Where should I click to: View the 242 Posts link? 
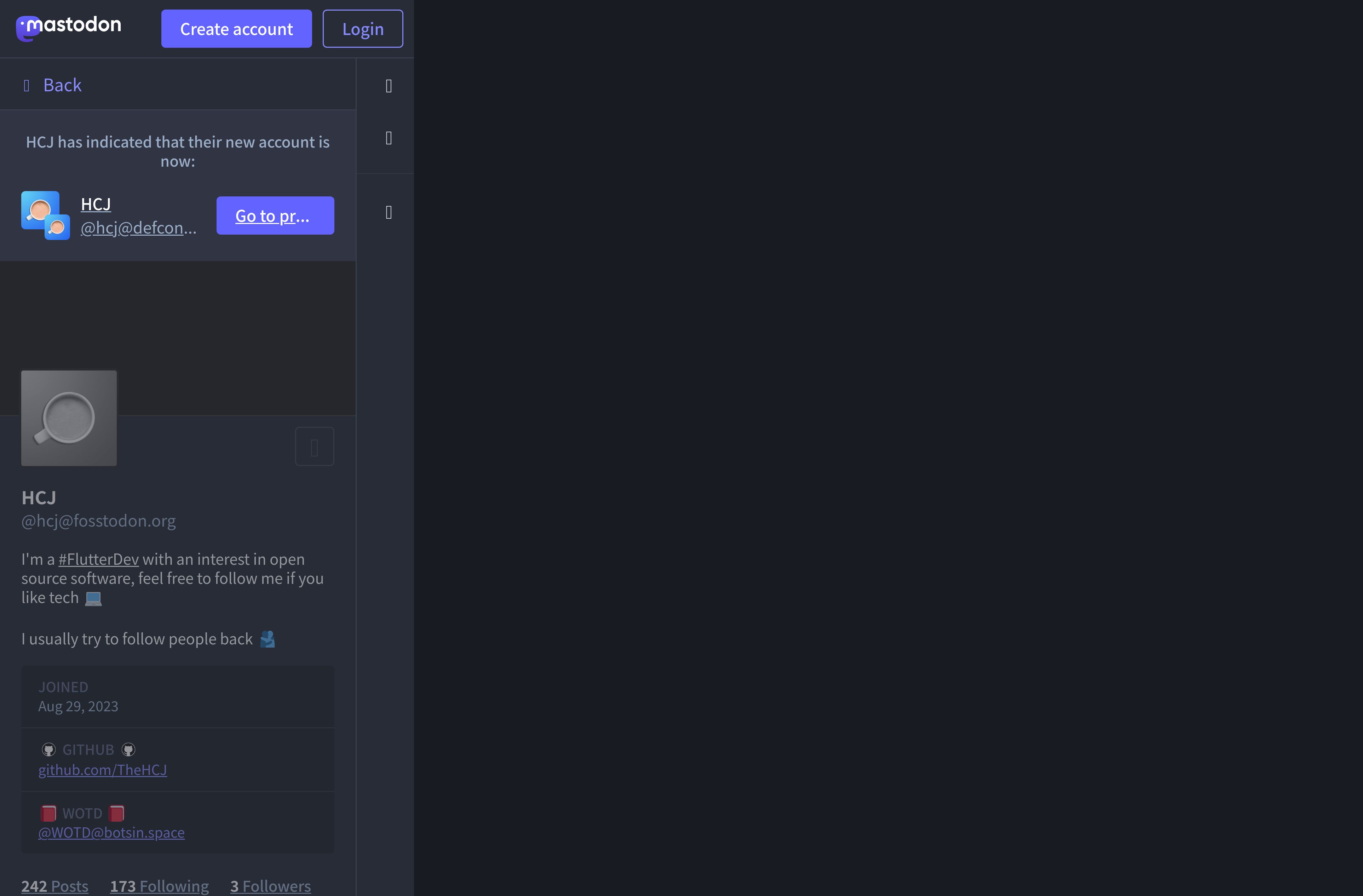pos(55,886)
